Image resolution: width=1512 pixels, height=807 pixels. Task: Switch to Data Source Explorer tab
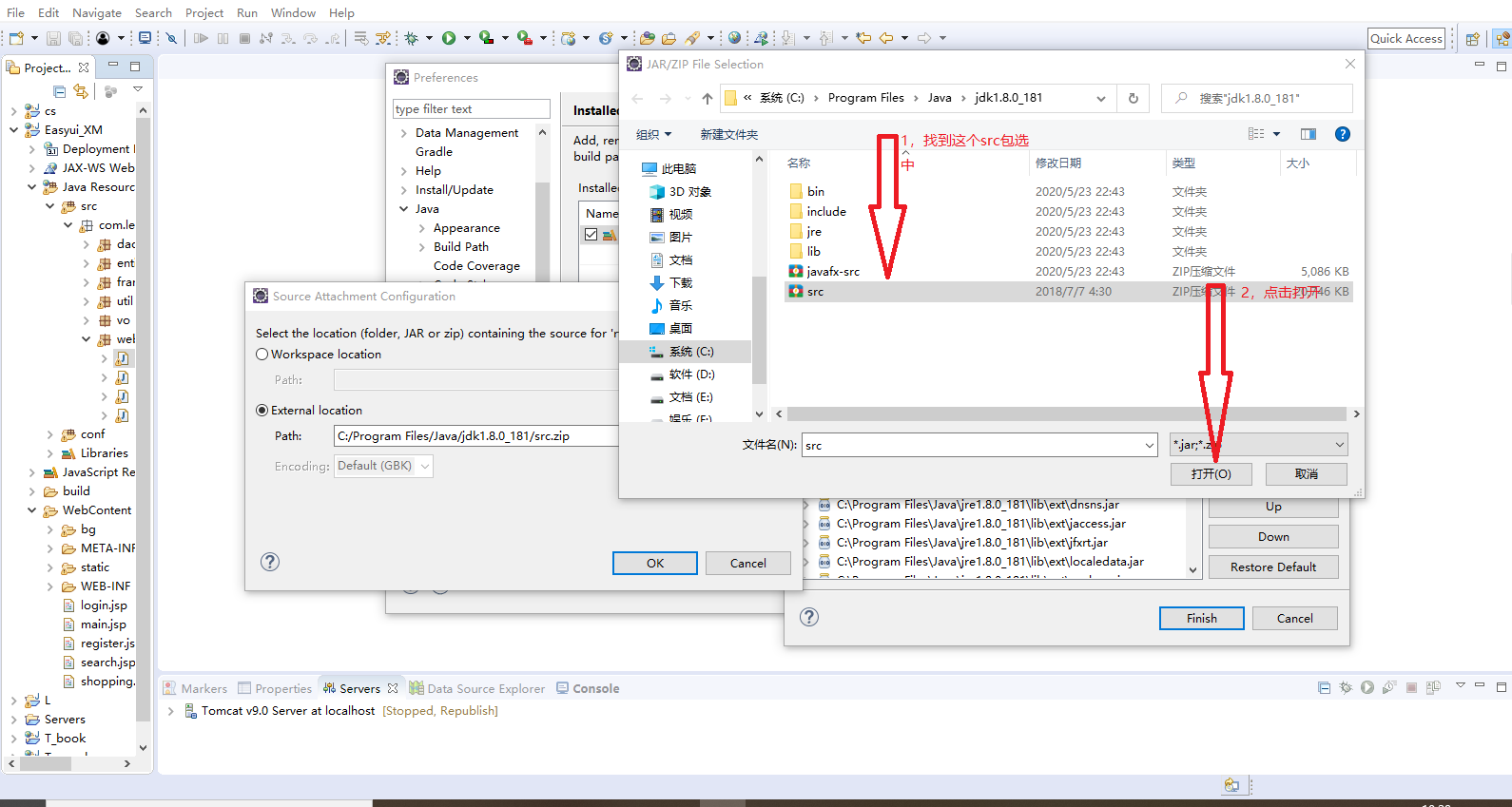click(x=477, y=688)
